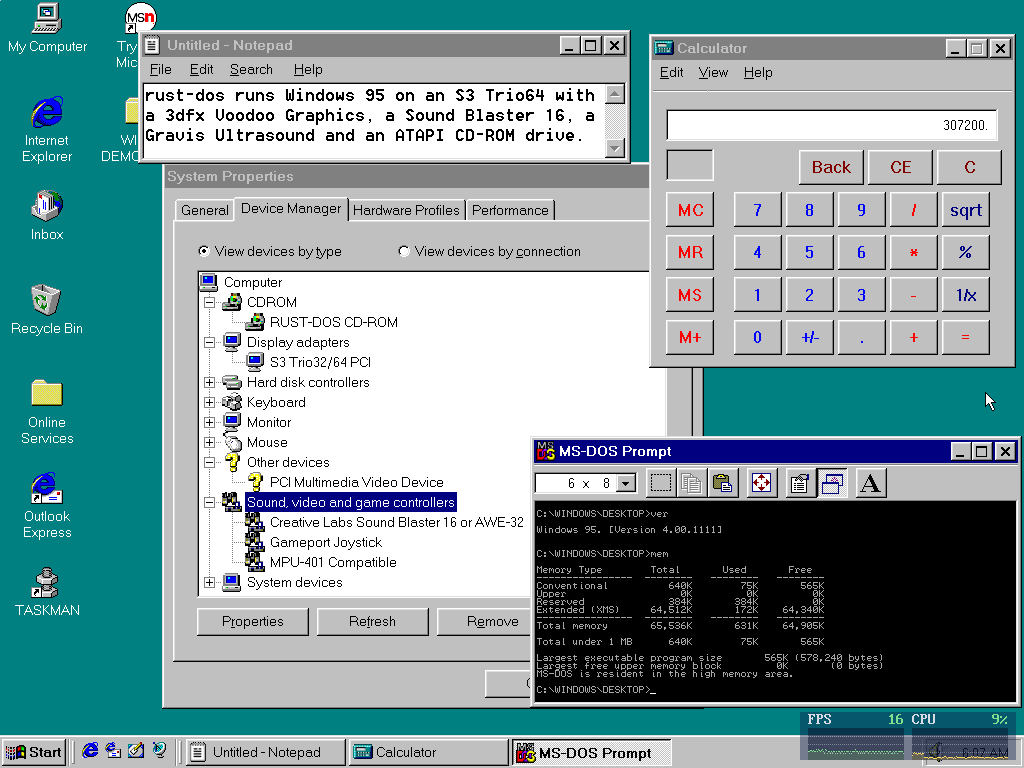The height and width of the screenshot is (768, 1024).
Task: Switch to the Hardware Profiles tab
Action: point(406,210)
